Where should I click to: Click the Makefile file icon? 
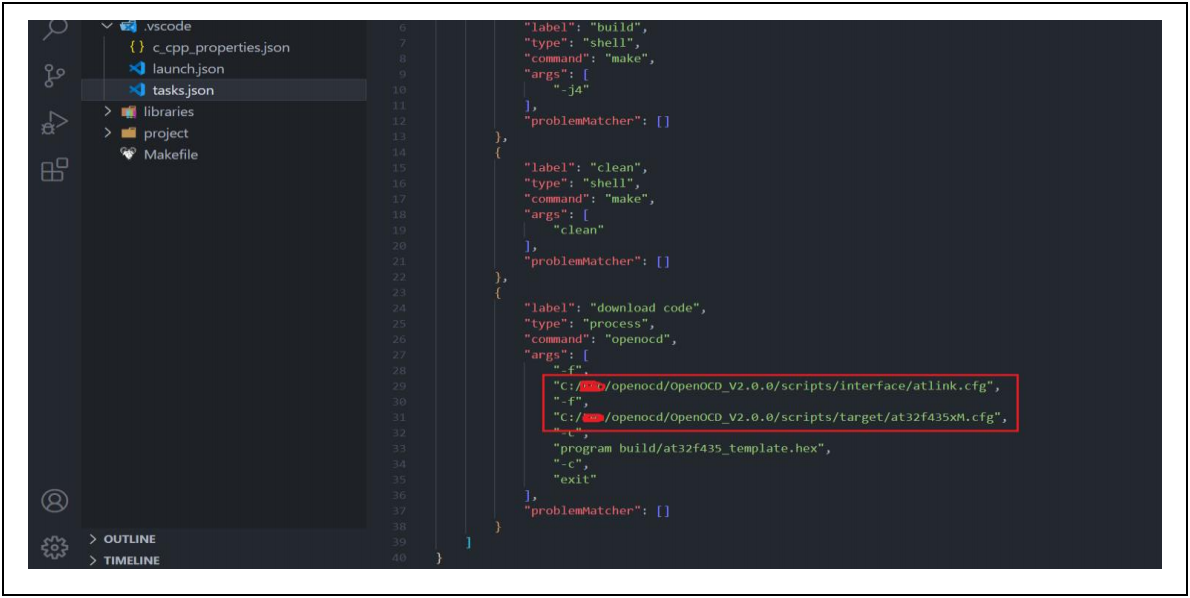tap(128, 154)
